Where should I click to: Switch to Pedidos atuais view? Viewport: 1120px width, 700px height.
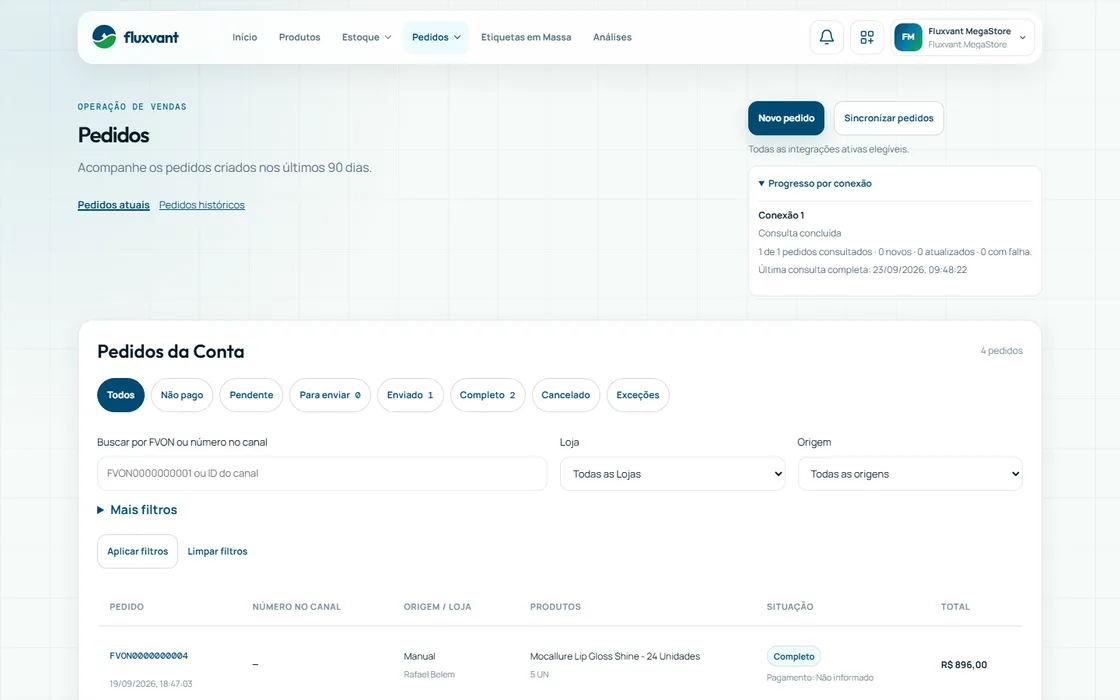coord(114,205)
